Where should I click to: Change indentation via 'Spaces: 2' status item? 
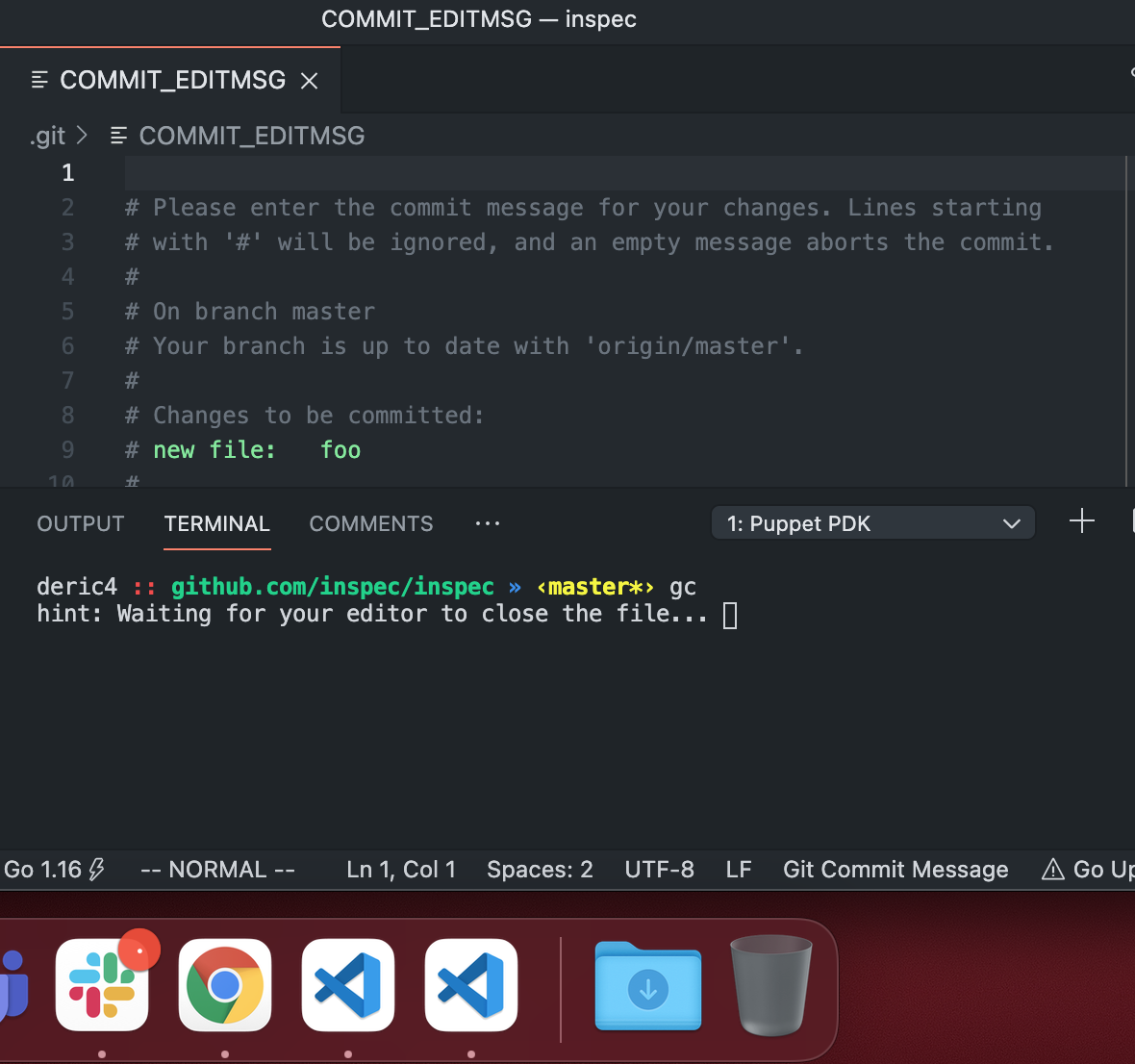[x=539, y=869]
